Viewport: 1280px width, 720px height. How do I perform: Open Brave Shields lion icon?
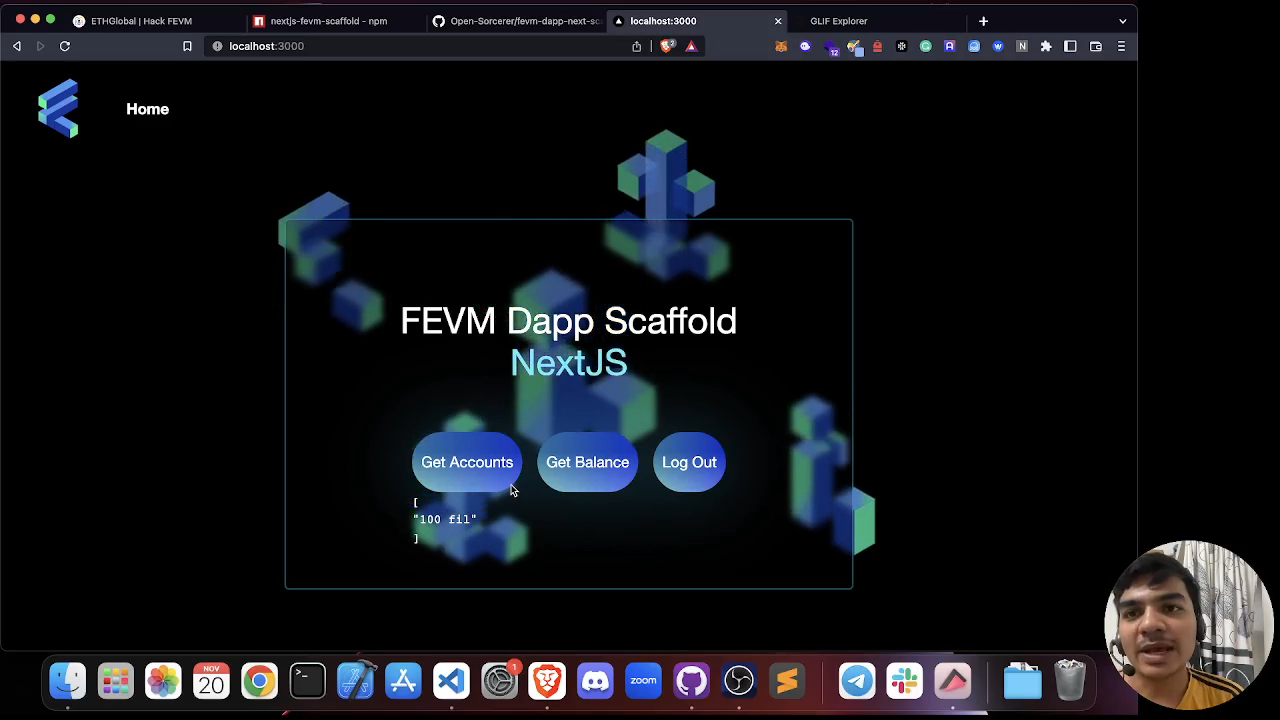pos(667,46)
